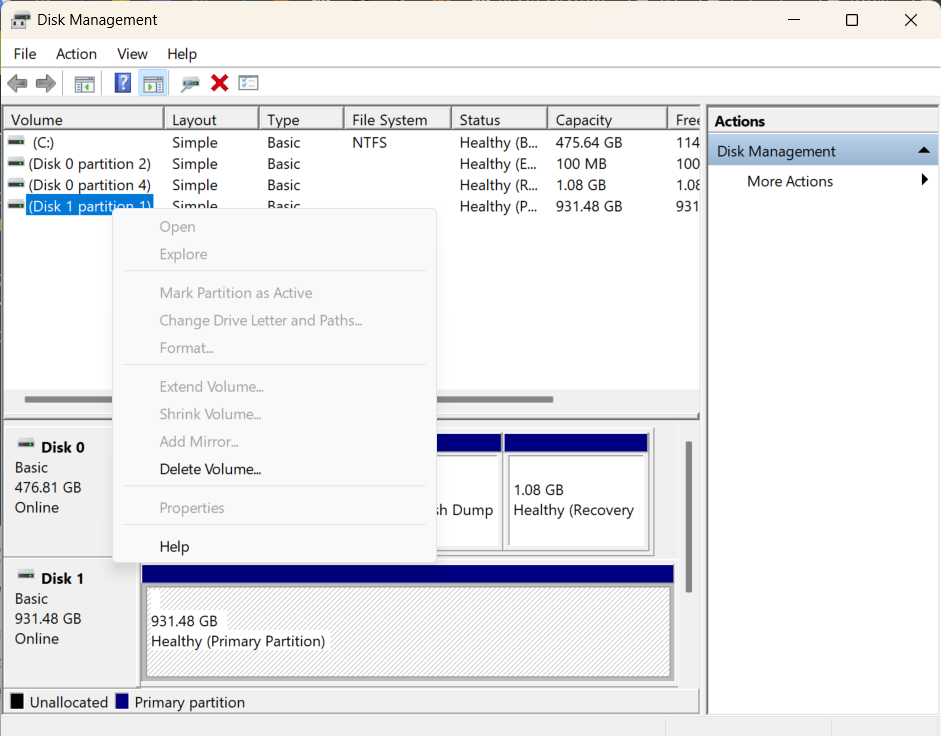The image size is (941, 736).
Task: Select the (C:) volume drive icon
Action: [16, 142]
